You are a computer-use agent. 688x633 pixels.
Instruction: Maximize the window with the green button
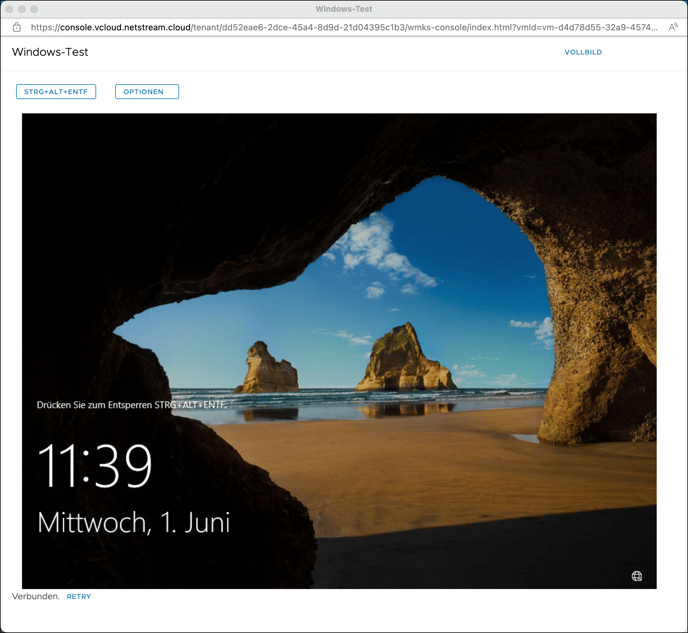pos(34,9)
